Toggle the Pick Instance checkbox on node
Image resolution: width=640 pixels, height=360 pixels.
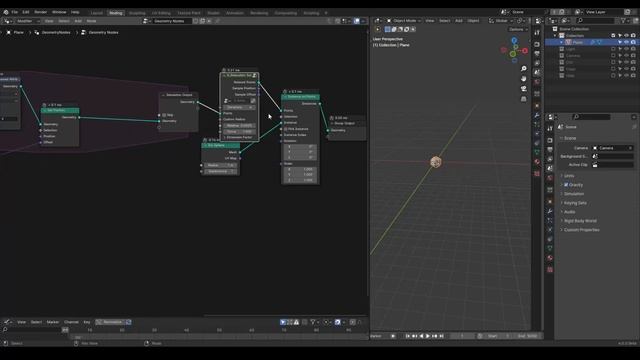point(285,129)
